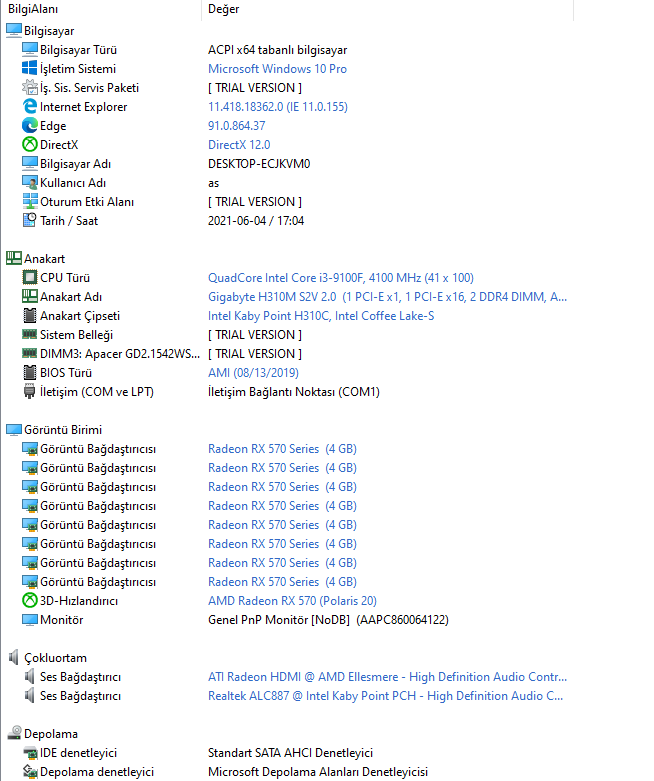Open the Realtek ALC887 audio link
This screenshot has width=654, height=781.
386,696
